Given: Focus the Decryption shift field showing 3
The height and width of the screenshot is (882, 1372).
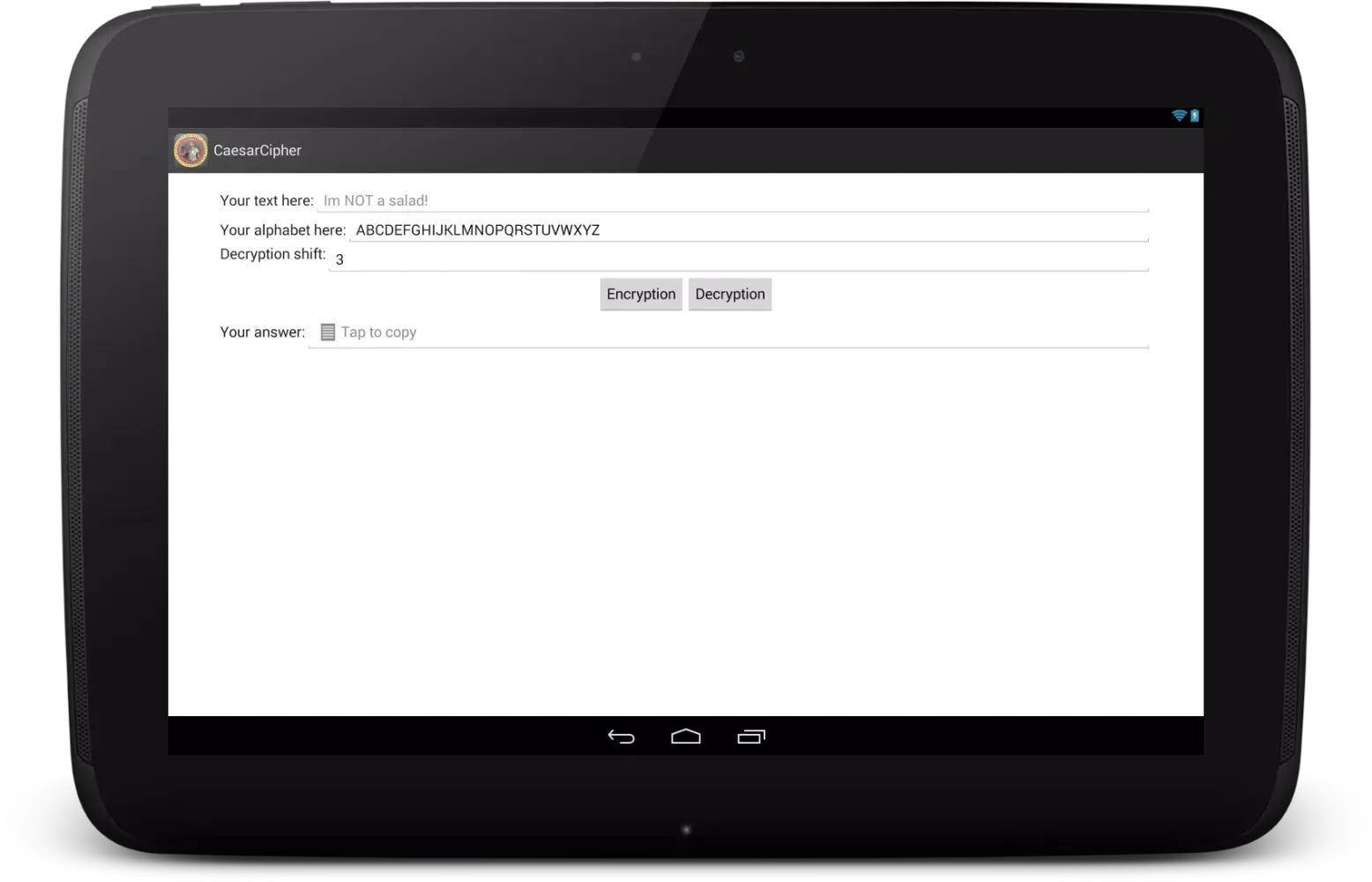Looking at the screenshot, I should coord(739,258).
